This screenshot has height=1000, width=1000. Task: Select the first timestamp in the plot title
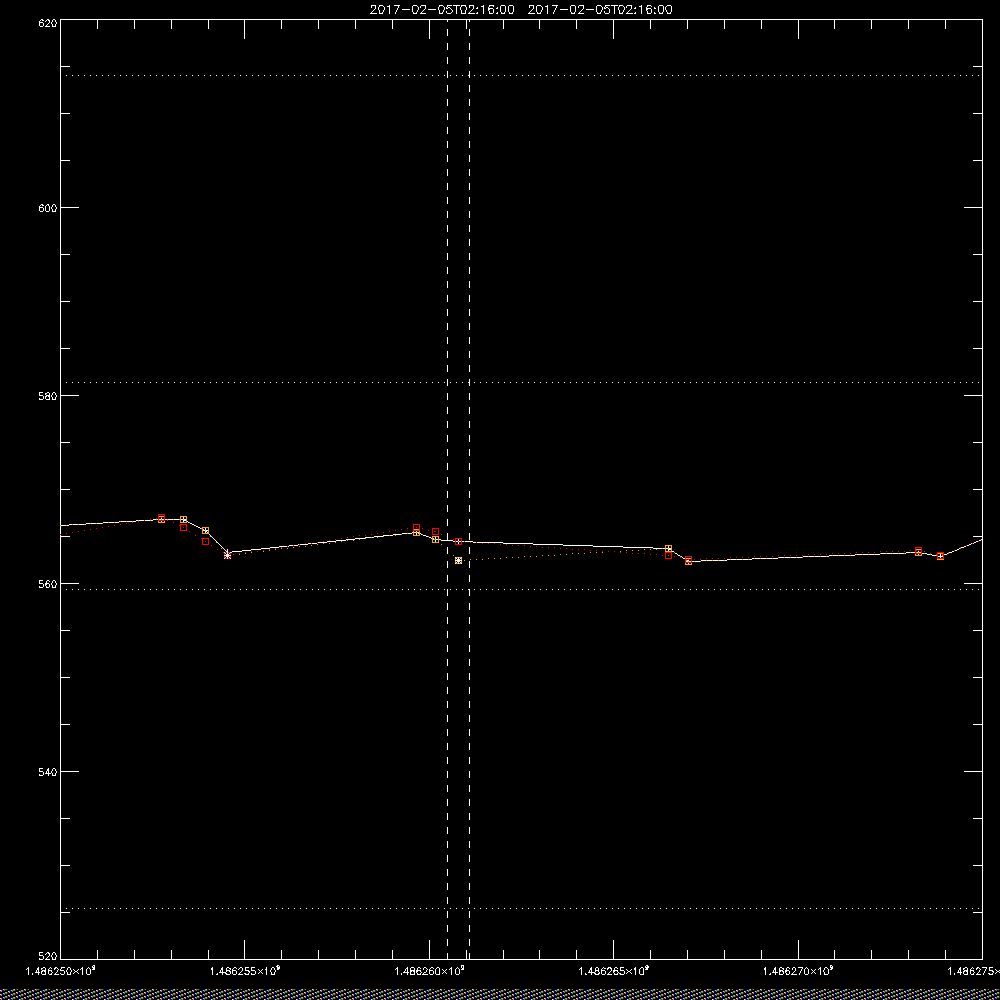point(442,10)
